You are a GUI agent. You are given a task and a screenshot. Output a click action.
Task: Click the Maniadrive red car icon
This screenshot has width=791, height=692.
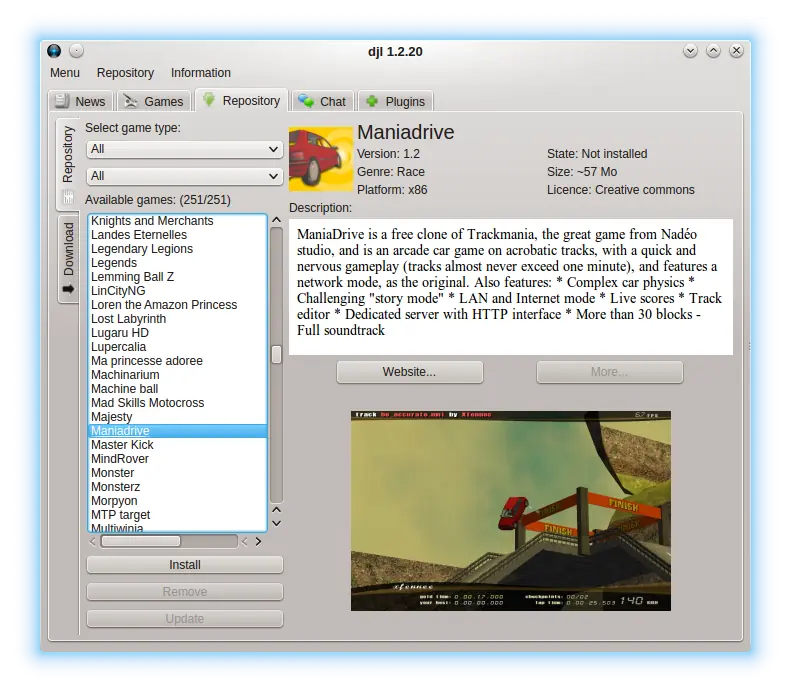tap(321, 159)
